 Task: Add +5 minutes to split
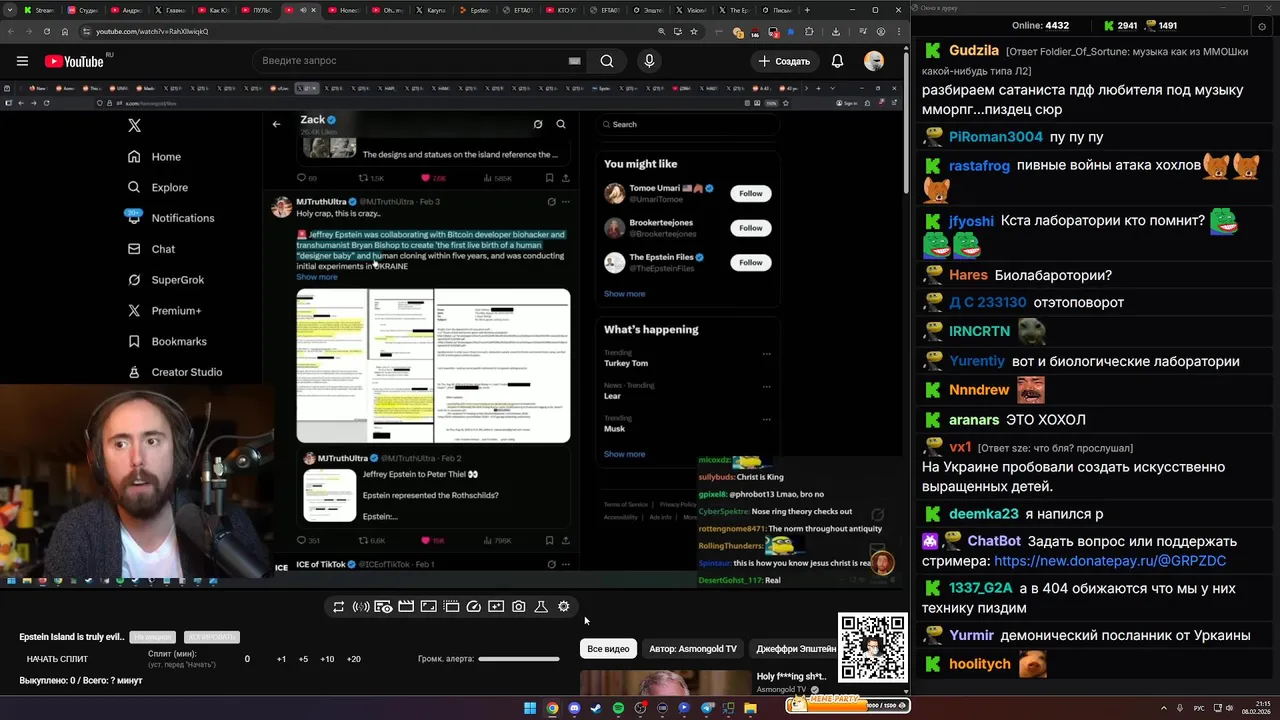tap(303, 659)
